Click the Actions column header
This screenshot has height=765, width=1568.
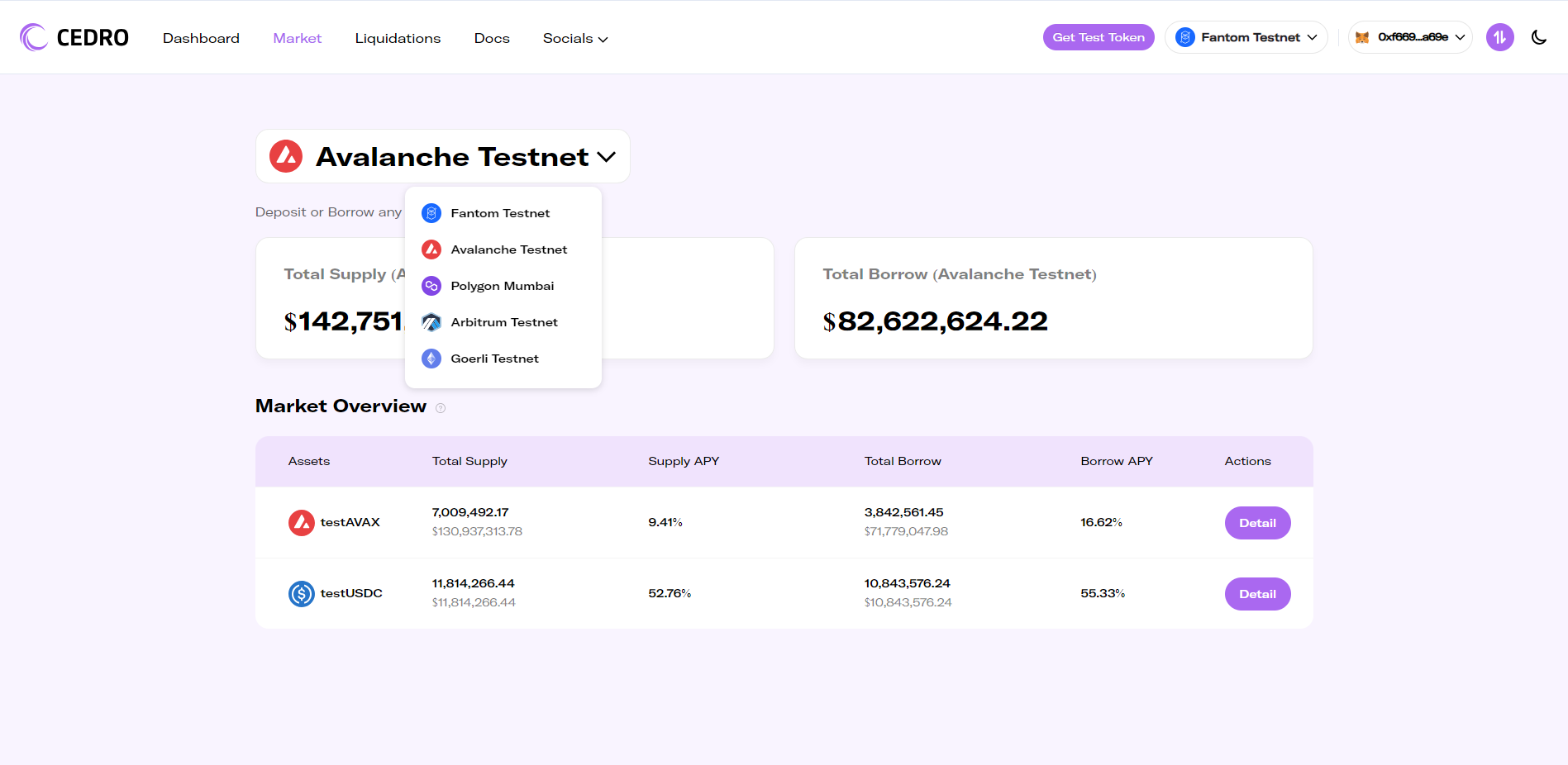(x=1247, y=461)
